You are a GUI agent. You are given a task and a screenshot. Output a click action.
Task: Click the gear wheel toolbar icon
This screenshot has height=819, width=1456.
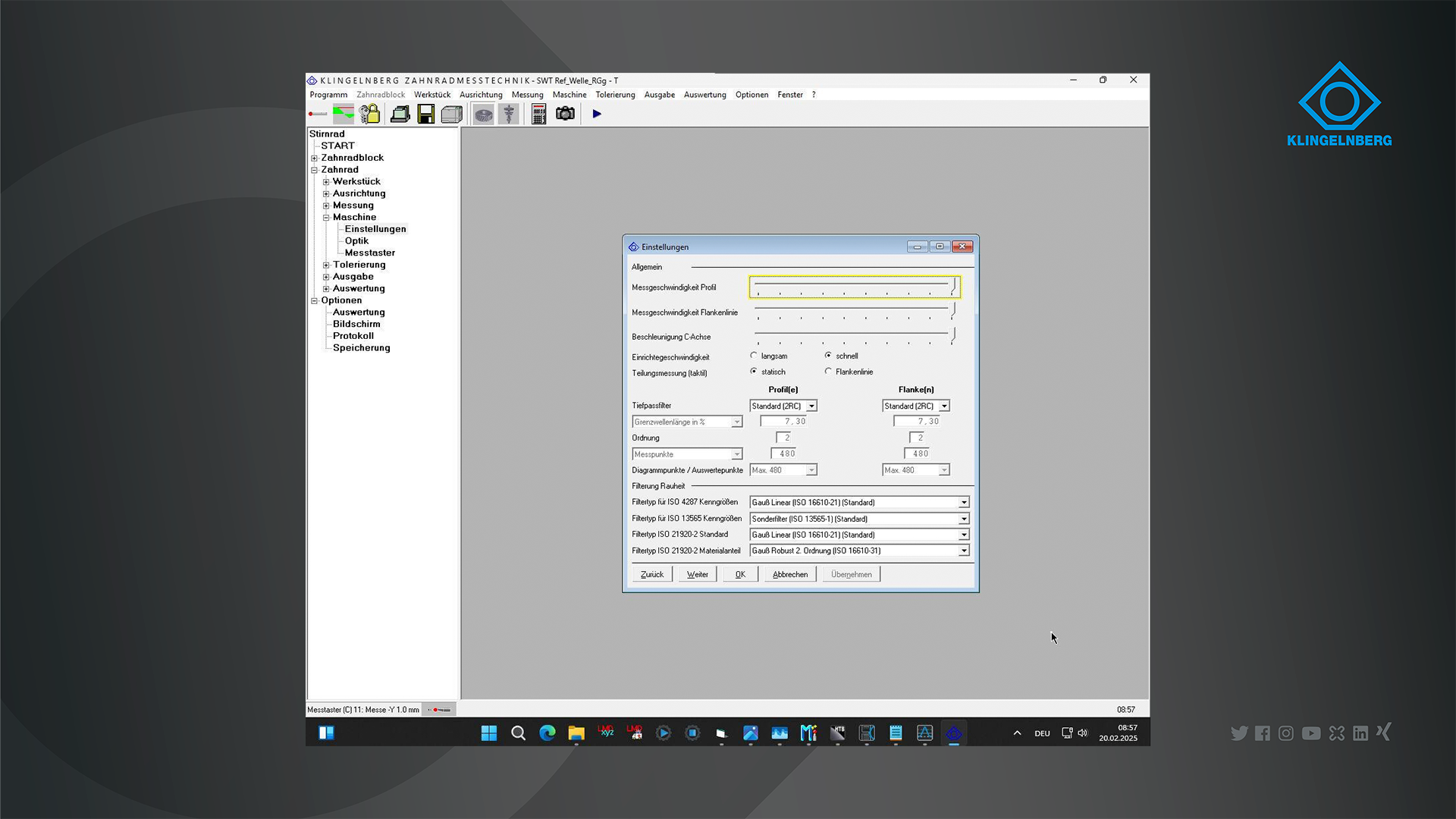483,114
